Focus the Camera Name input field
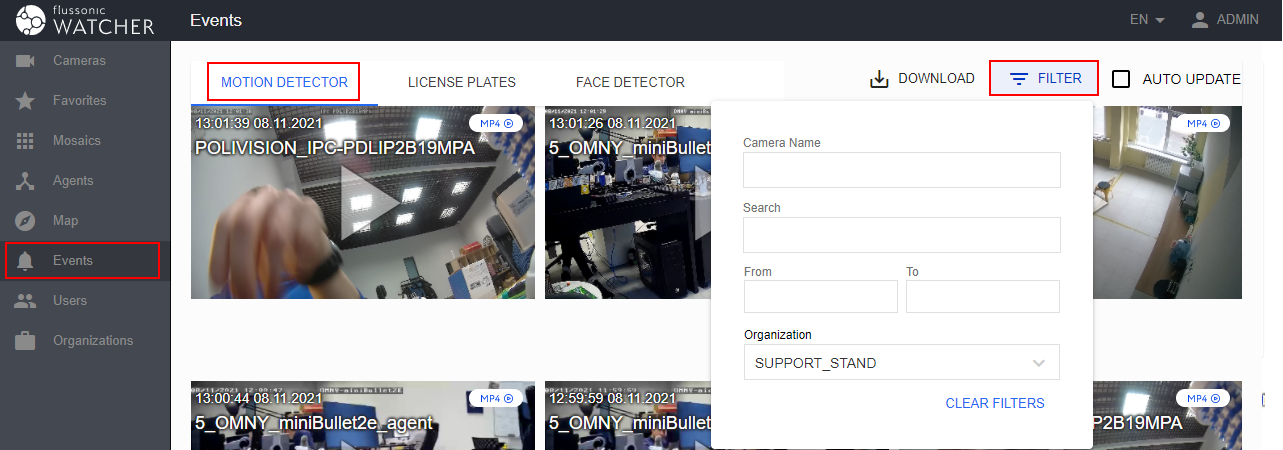The height and width of the screenshot is (450, 1283). coord(901,170)
